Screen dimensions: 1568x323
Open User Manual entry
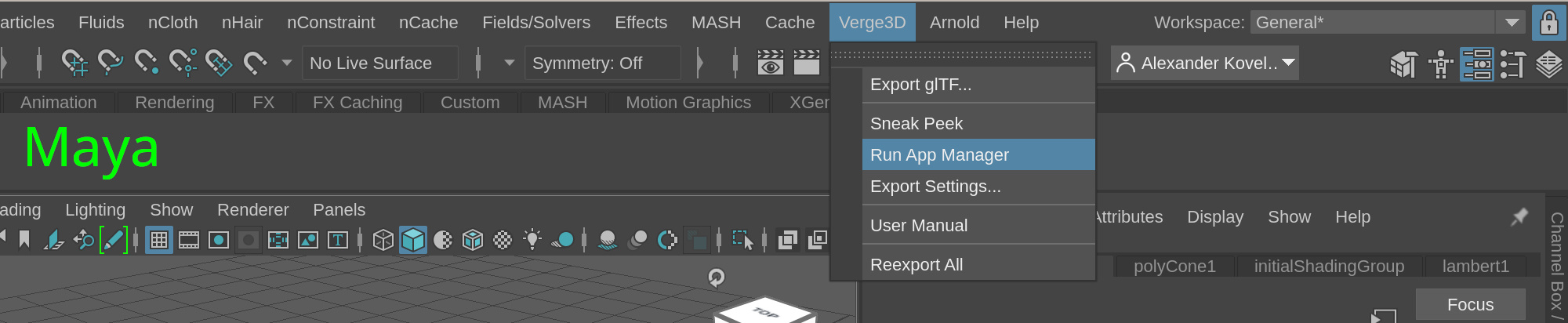(978, 226)
